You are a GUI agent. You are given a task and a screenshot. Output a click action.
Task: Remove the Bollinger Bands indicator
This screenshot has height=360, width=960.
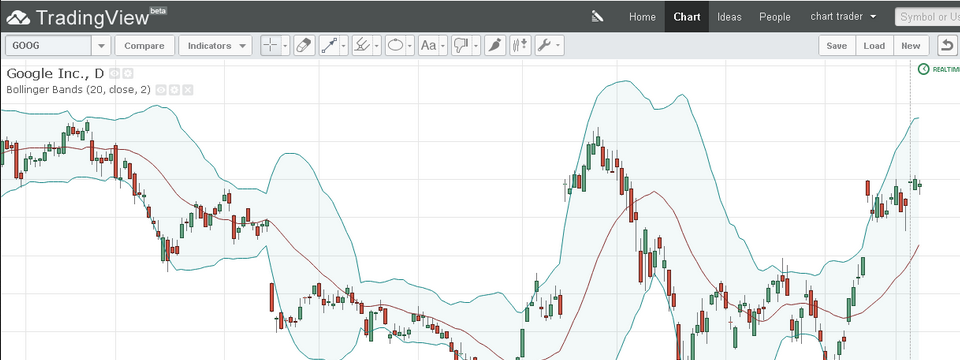coord(188,90)
